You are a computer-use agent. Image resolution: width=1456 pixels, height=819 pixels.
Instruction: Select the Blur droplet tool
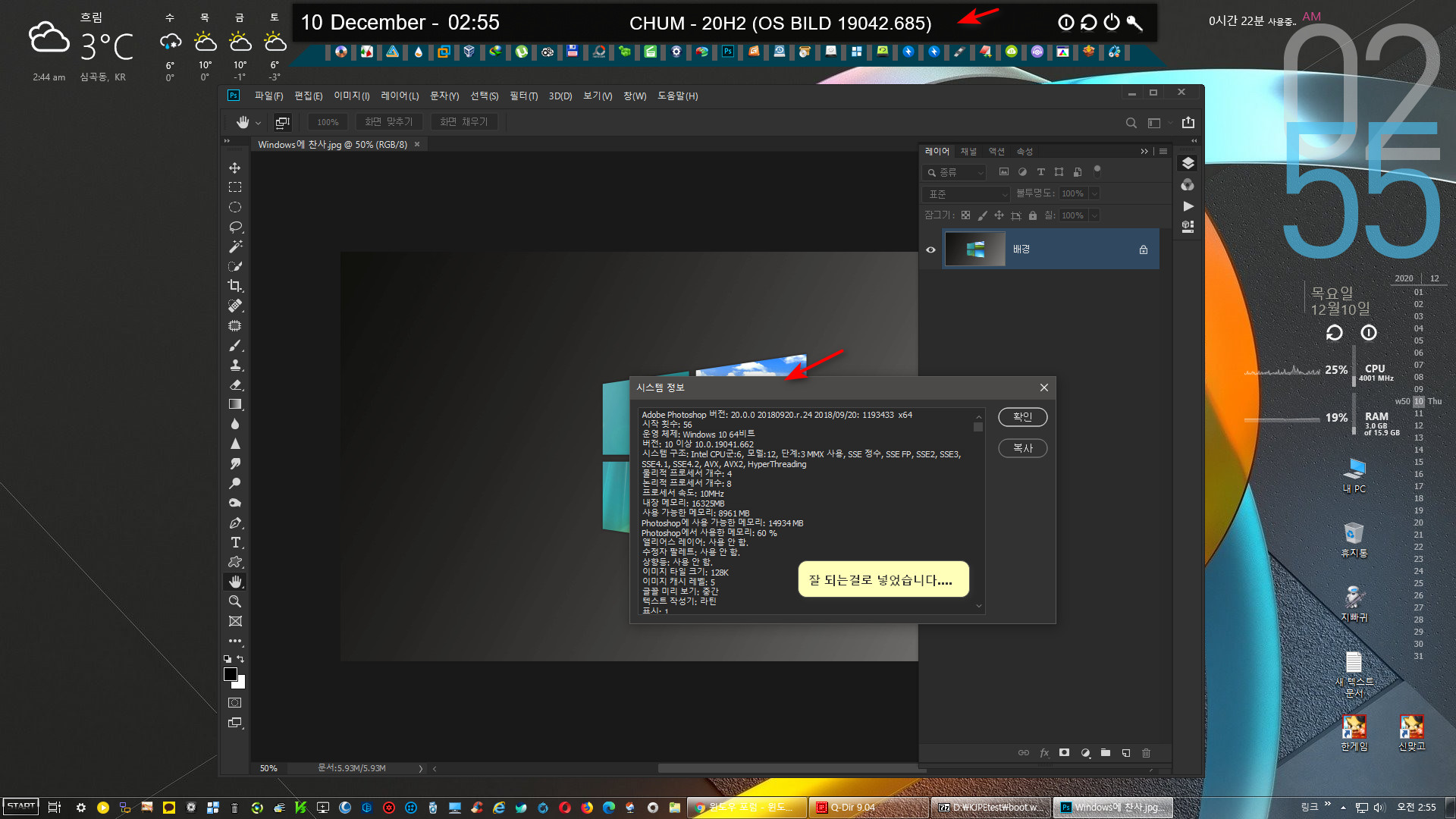(235, 424)
